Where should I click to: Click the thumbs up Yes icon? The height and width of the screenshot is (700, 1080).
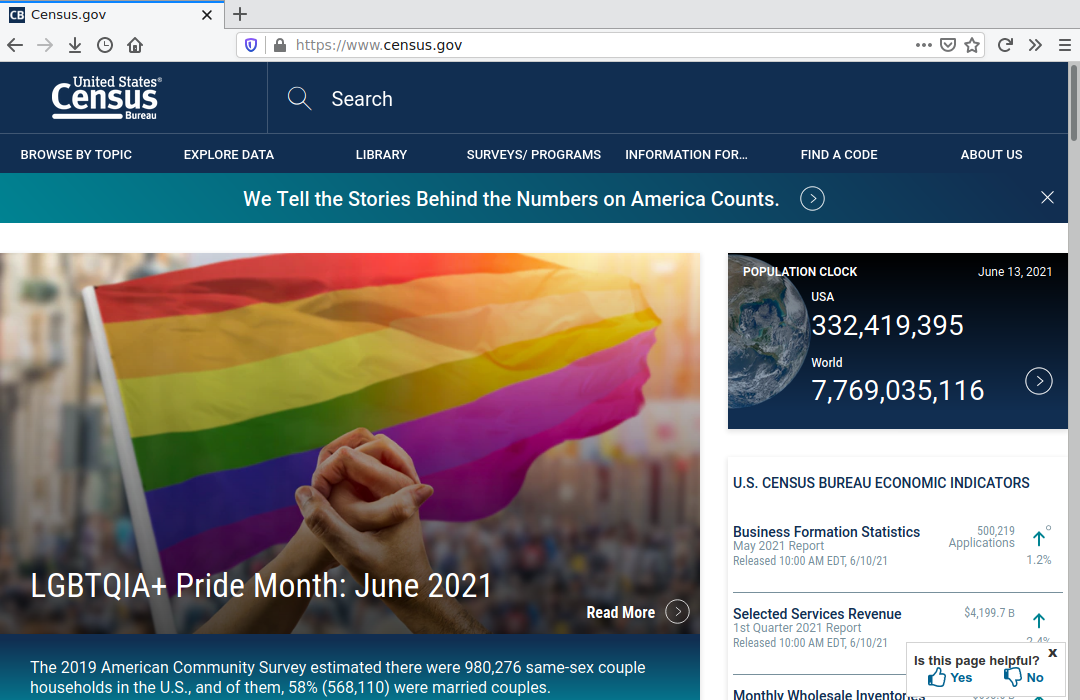937,677
